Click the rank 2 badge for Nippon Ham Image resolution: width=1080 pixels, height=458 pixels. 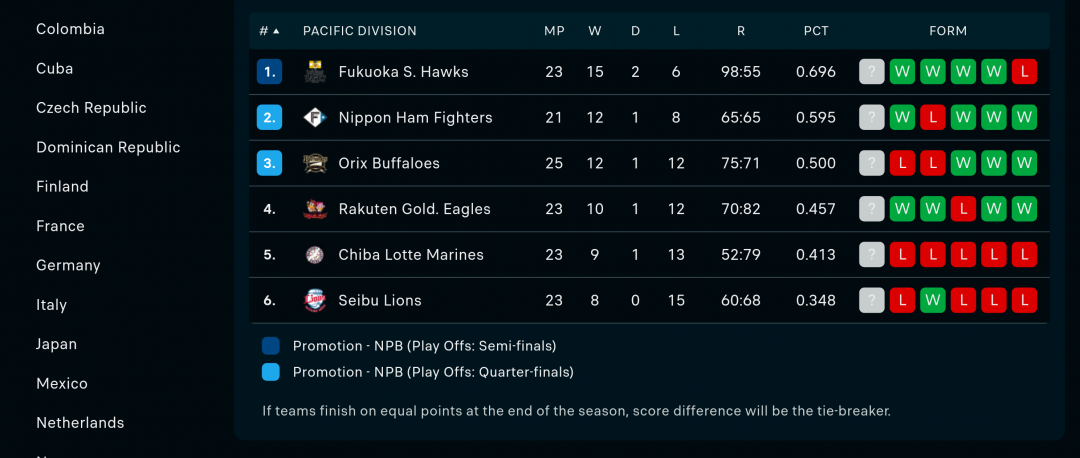(269, 118)
